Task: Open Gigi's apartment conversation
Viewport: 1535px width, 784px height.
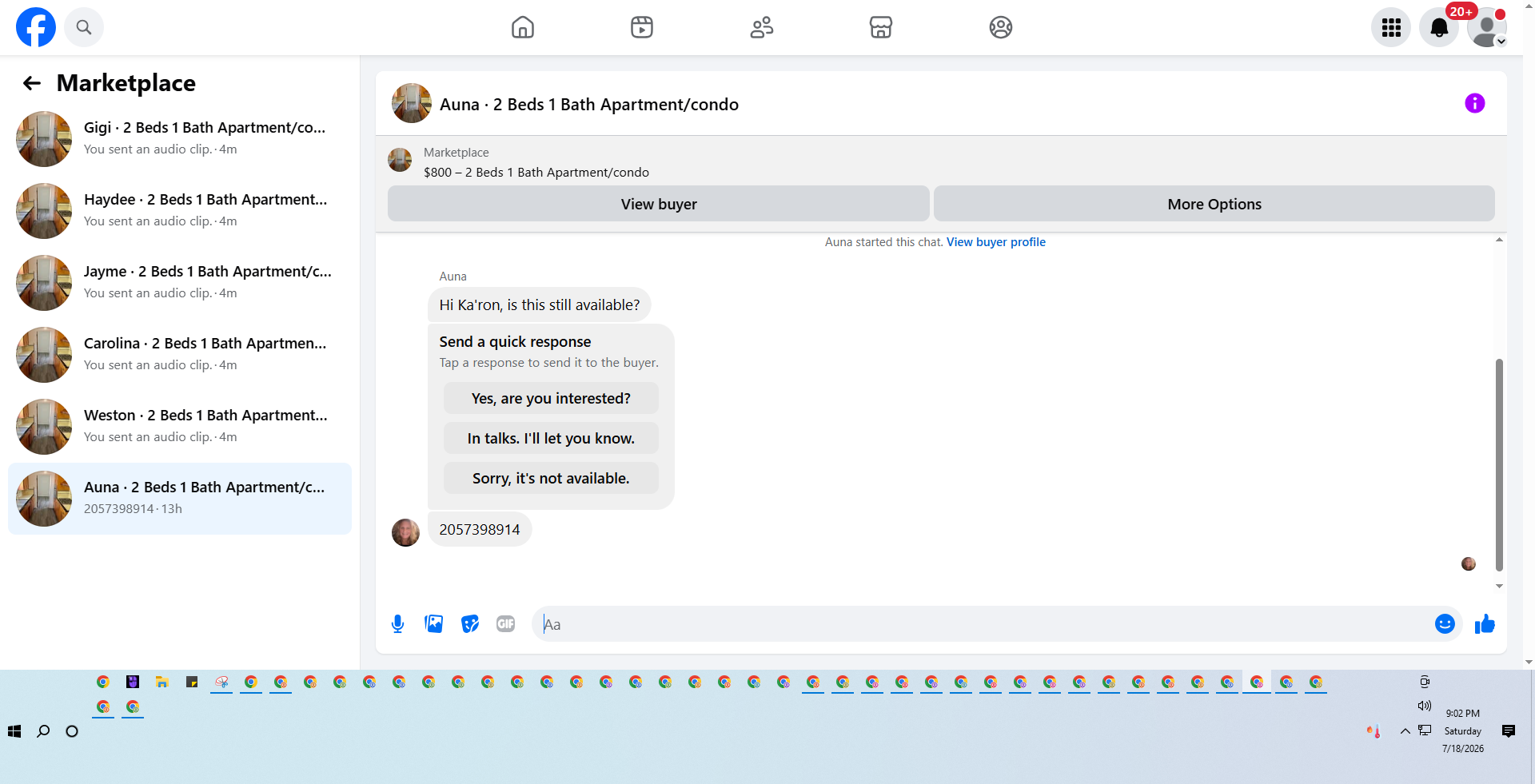Action: click(x=180, y=139)
